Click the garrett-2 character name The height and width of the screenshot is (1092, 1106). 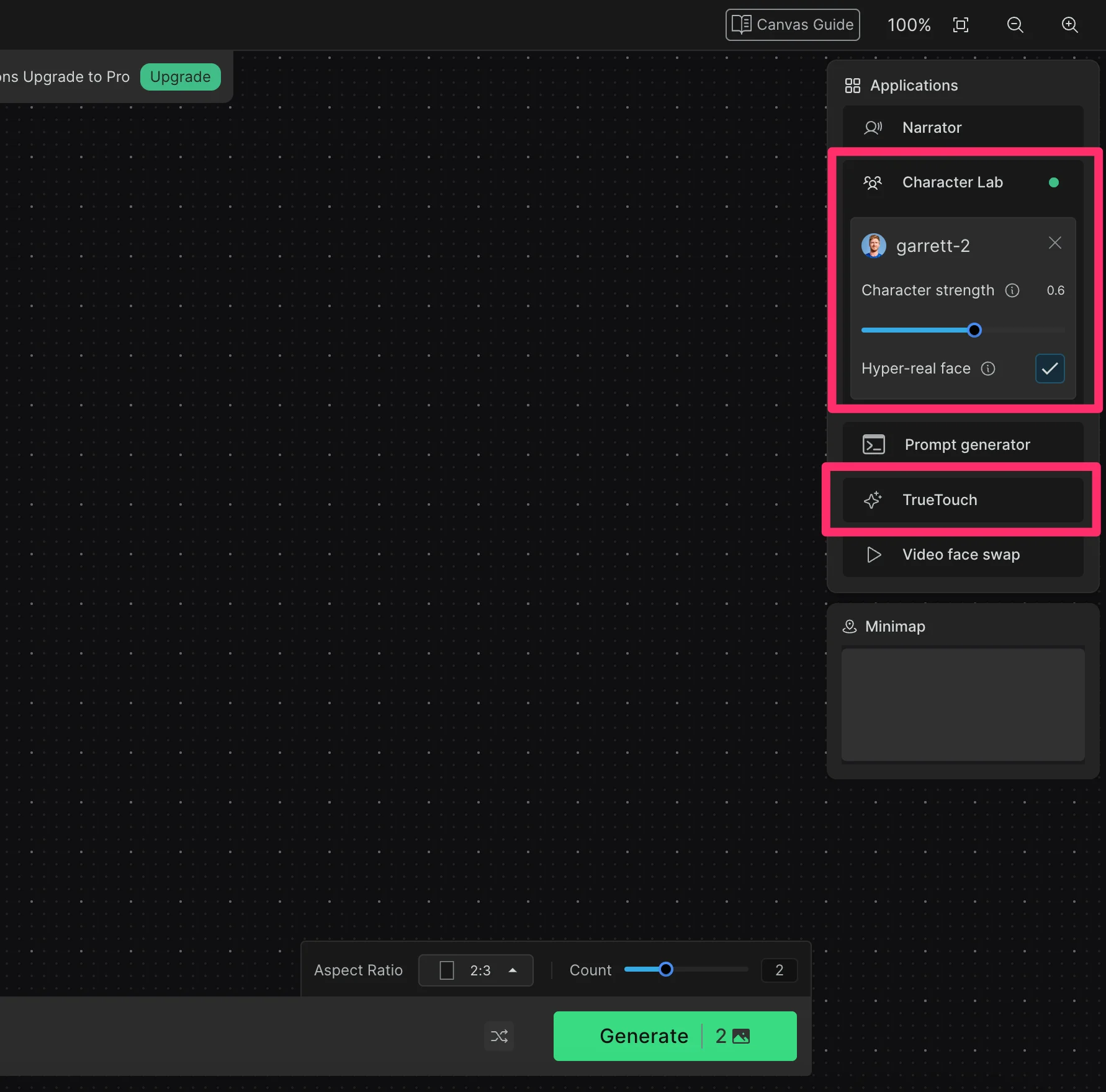pos(933,246)
